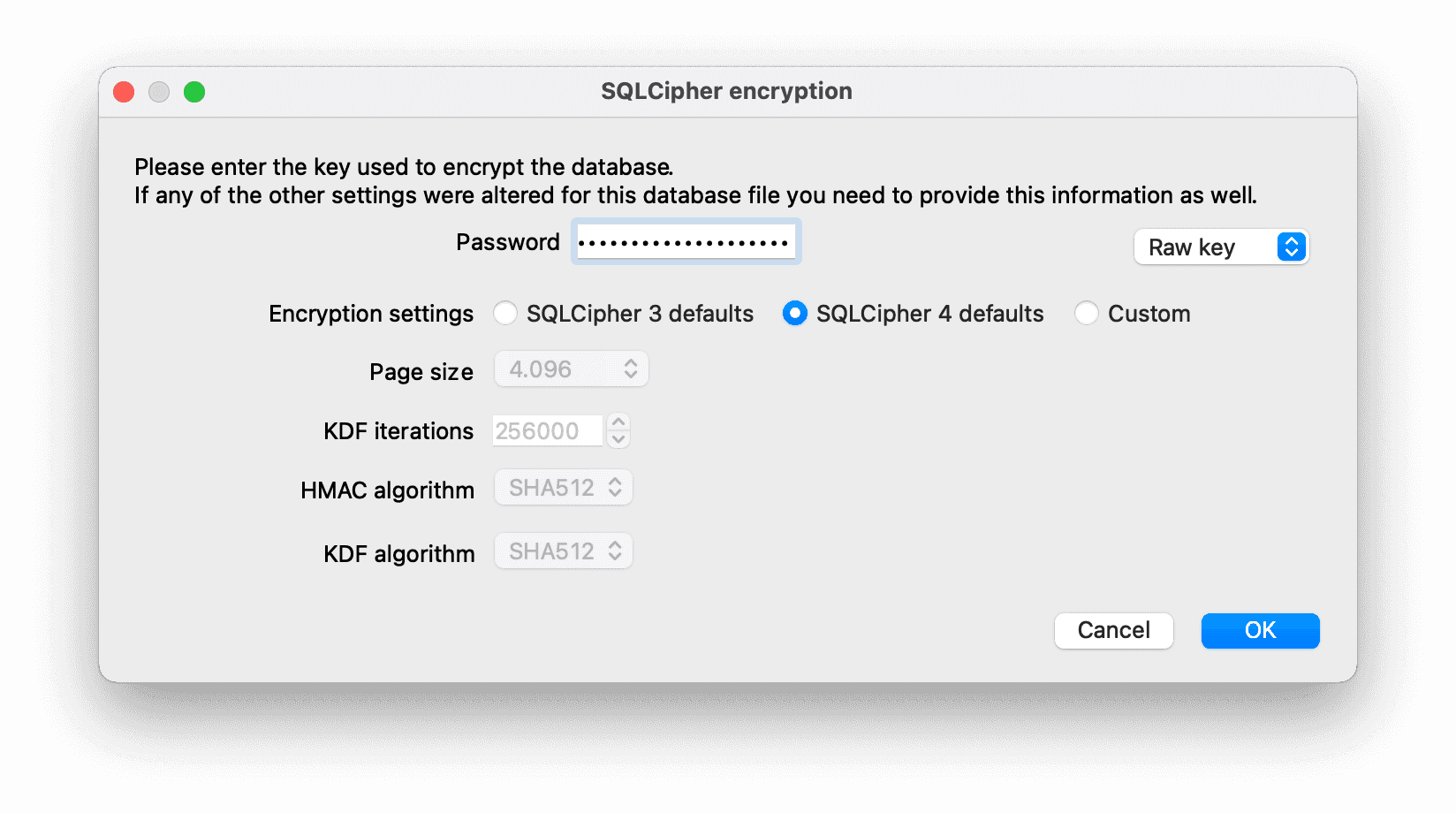
Task: Click the KDF iterations label
Action: click(x=398, y=431)
